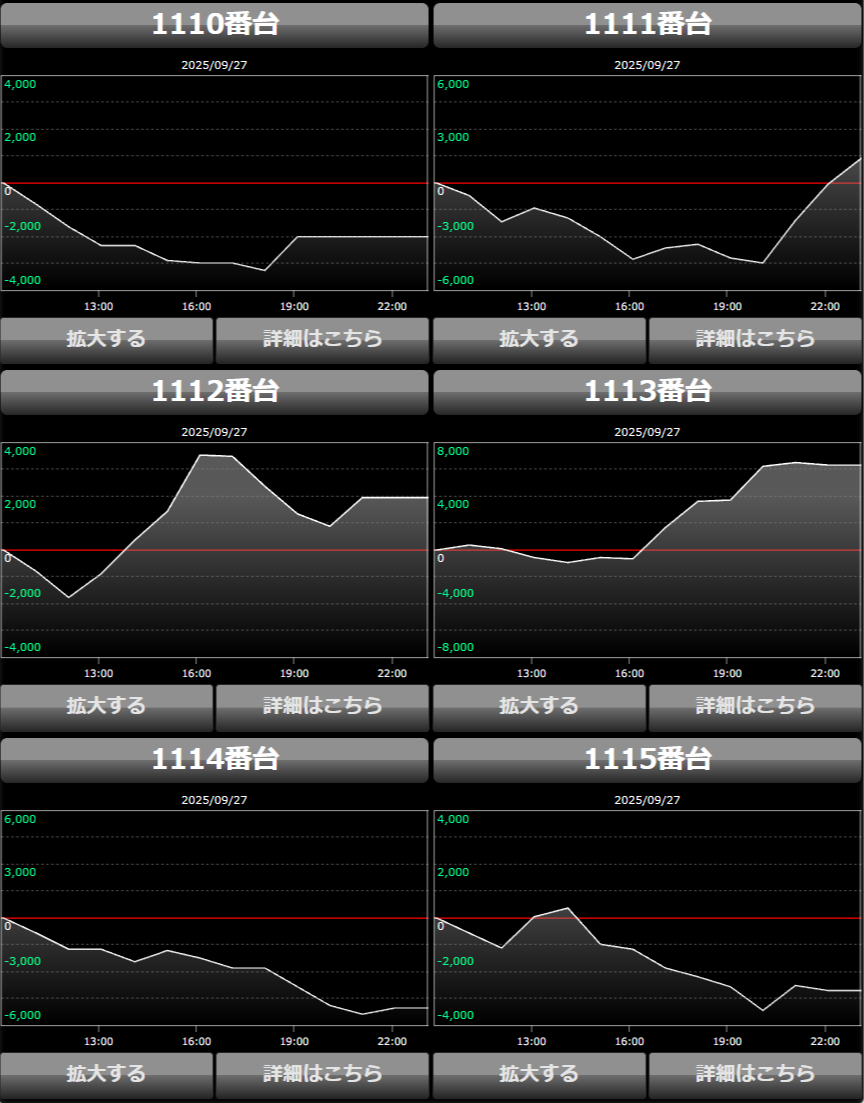Click the 16:00 time label under chart 1114
Viewport: 864px width, 1103px height.
click(196, 1042)
